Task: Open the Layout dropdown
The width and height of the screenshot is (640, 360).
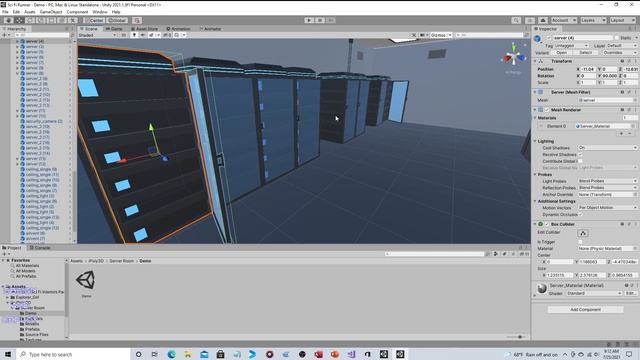Action: tap(622, 20)
